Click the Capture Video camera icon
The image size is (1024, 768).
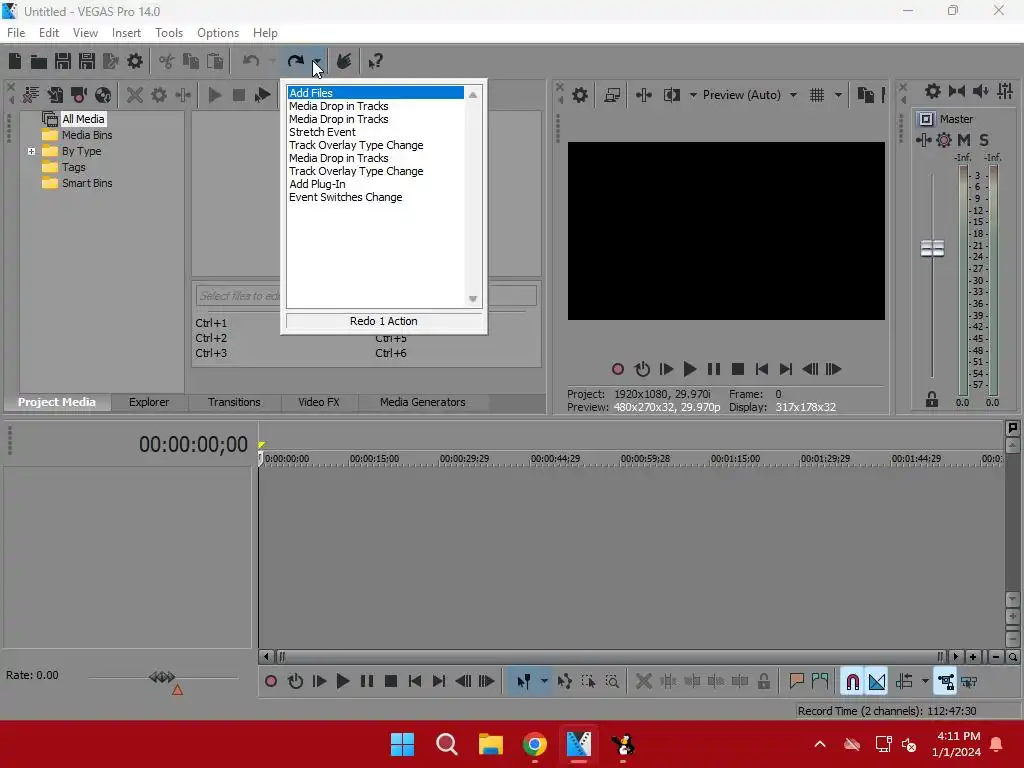(x=79, y=95)
